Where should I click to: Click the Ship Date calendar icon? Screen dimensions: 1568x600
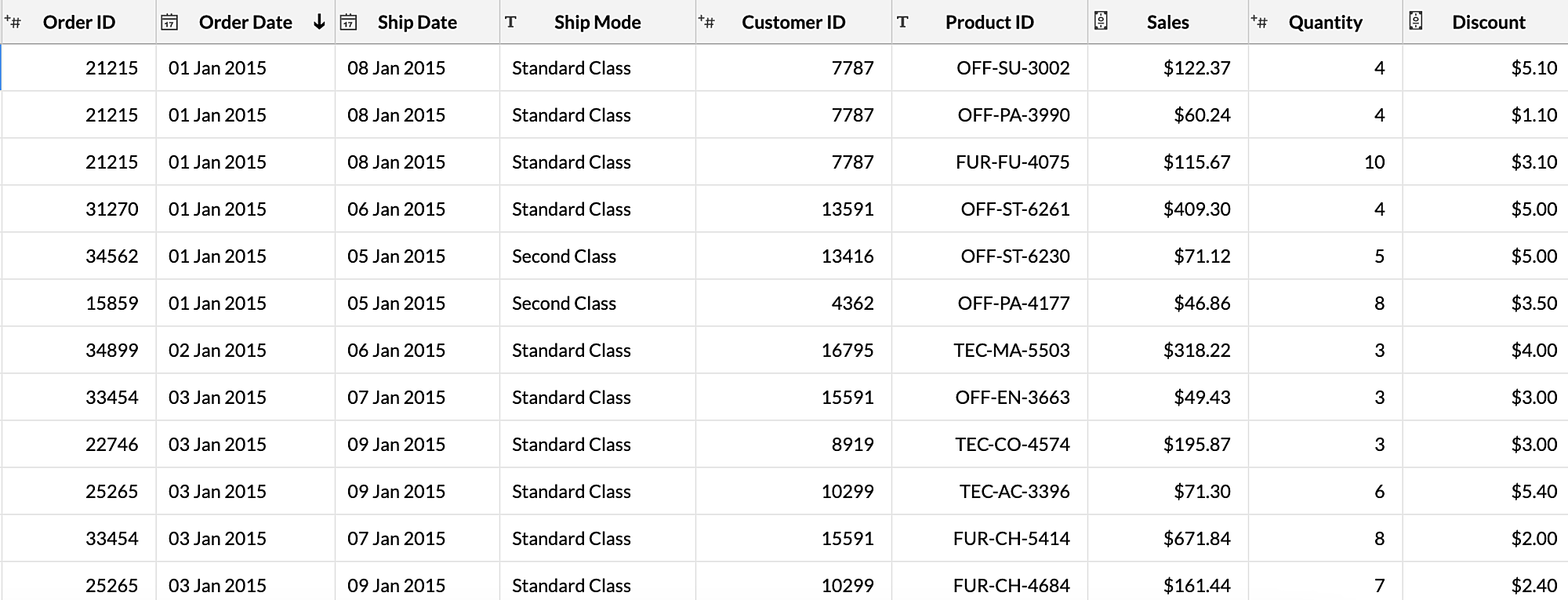tap(348, 22)
